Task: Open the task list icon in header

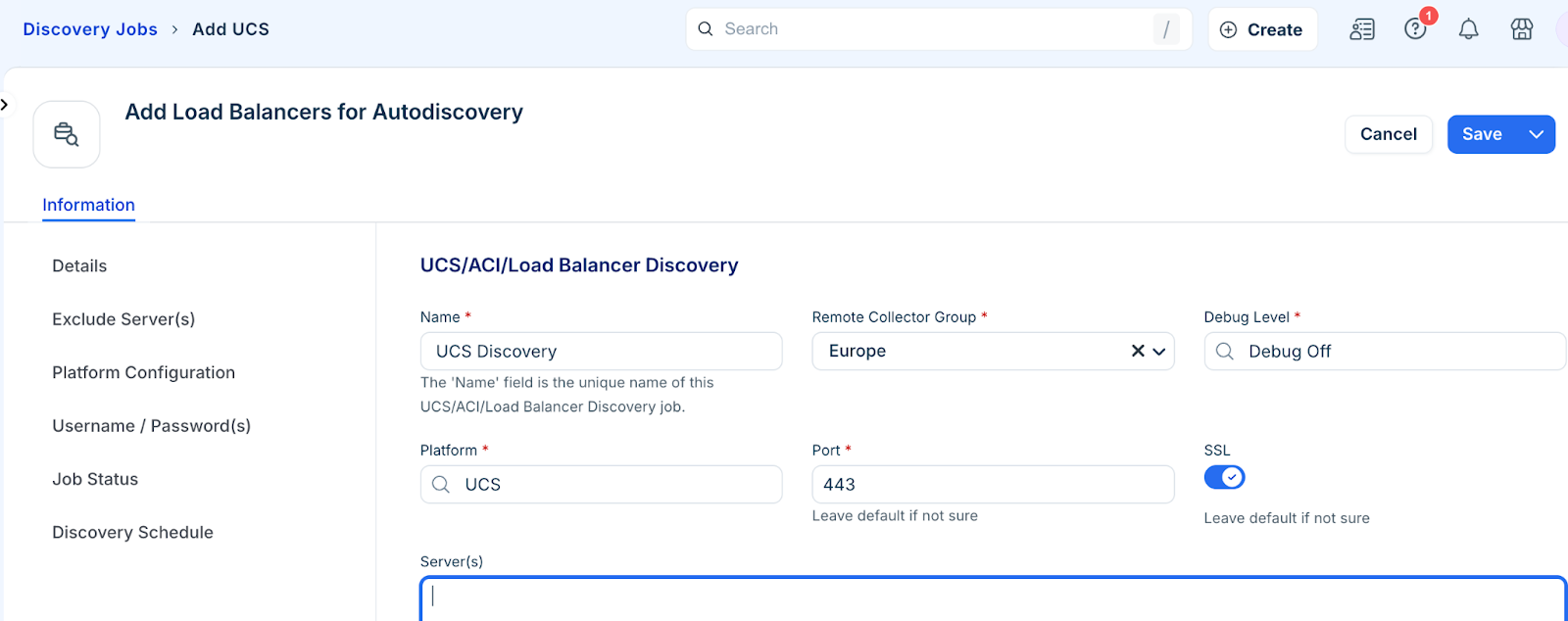Action: coord(1362,29)
